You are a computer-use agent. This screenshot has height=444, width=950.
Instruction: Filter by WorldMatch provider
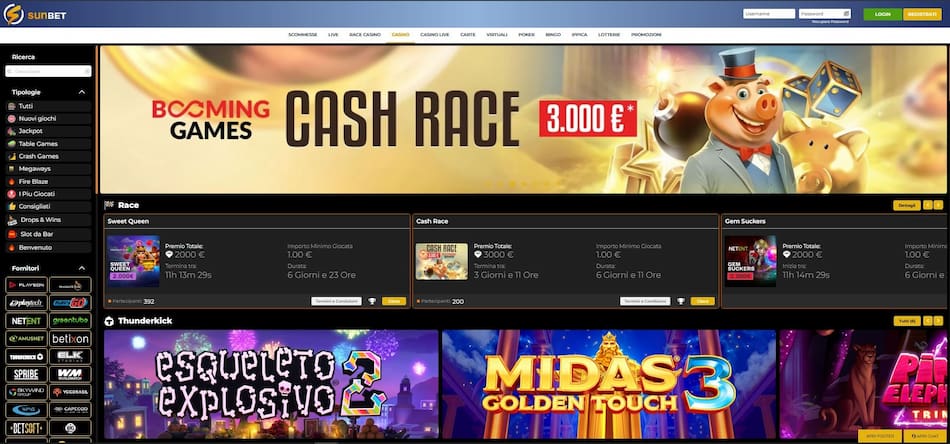coord(70,374)
